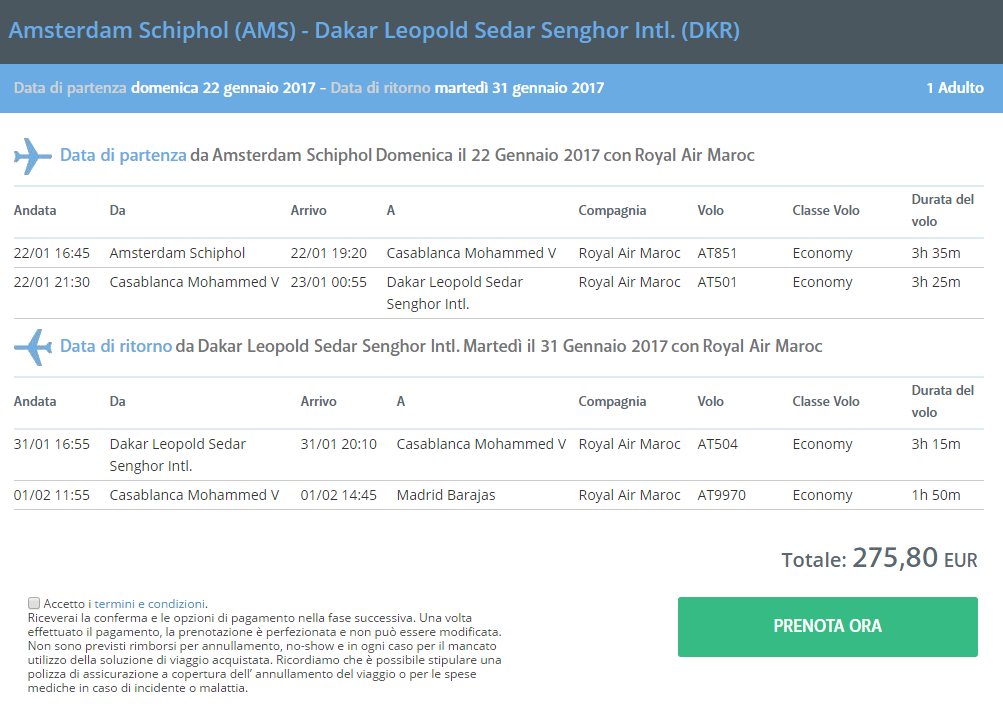This screenshot has width=1003, height=715.
Task: Click arrival time 31/01 20:10
Action: pyautogui.click(x=339, y=444)
